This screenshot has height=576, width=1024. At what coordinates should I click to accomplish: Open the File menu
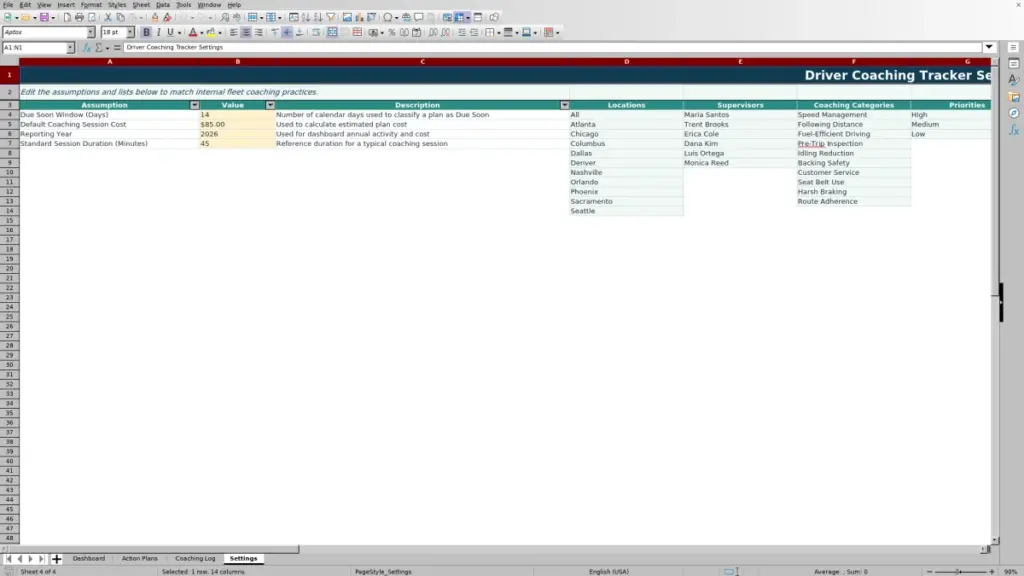click(x=8, y=5)
